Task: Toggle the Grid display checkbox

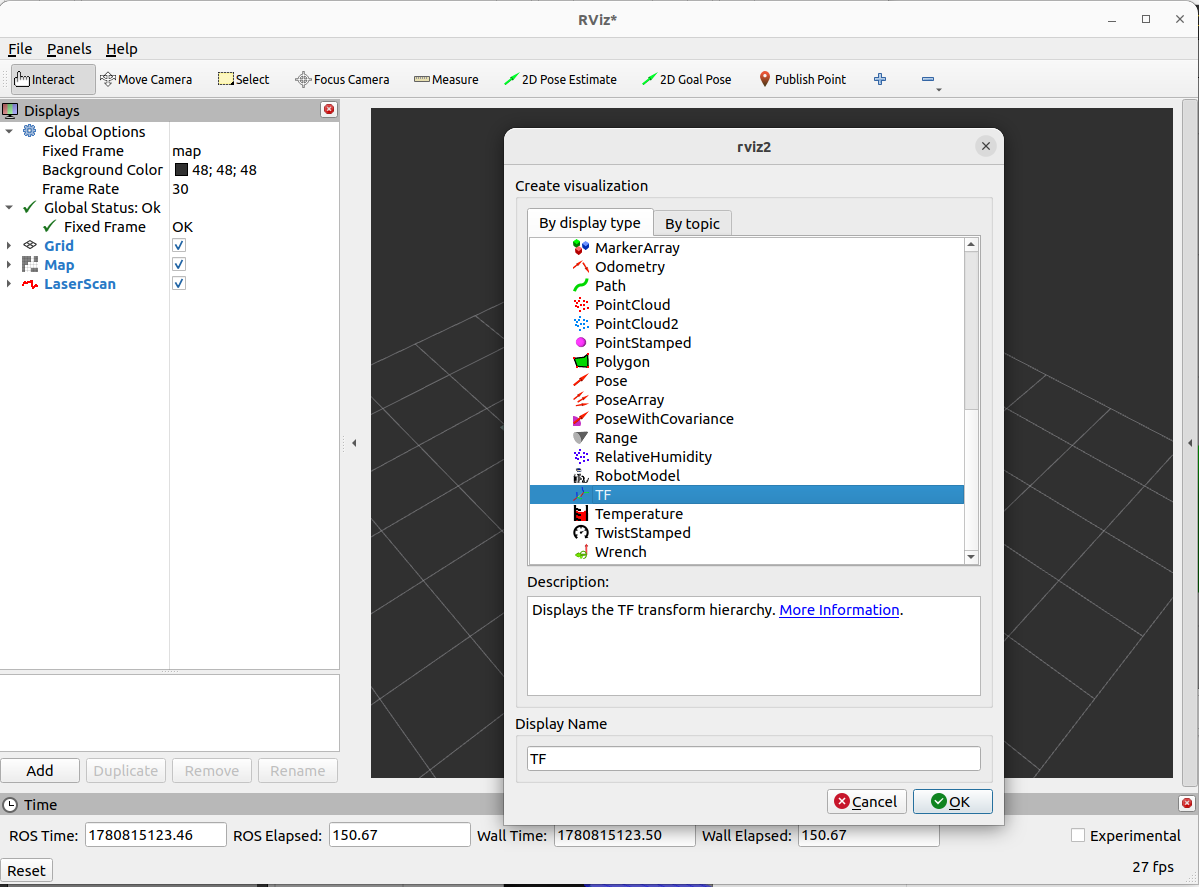Action: coord(179,245)
